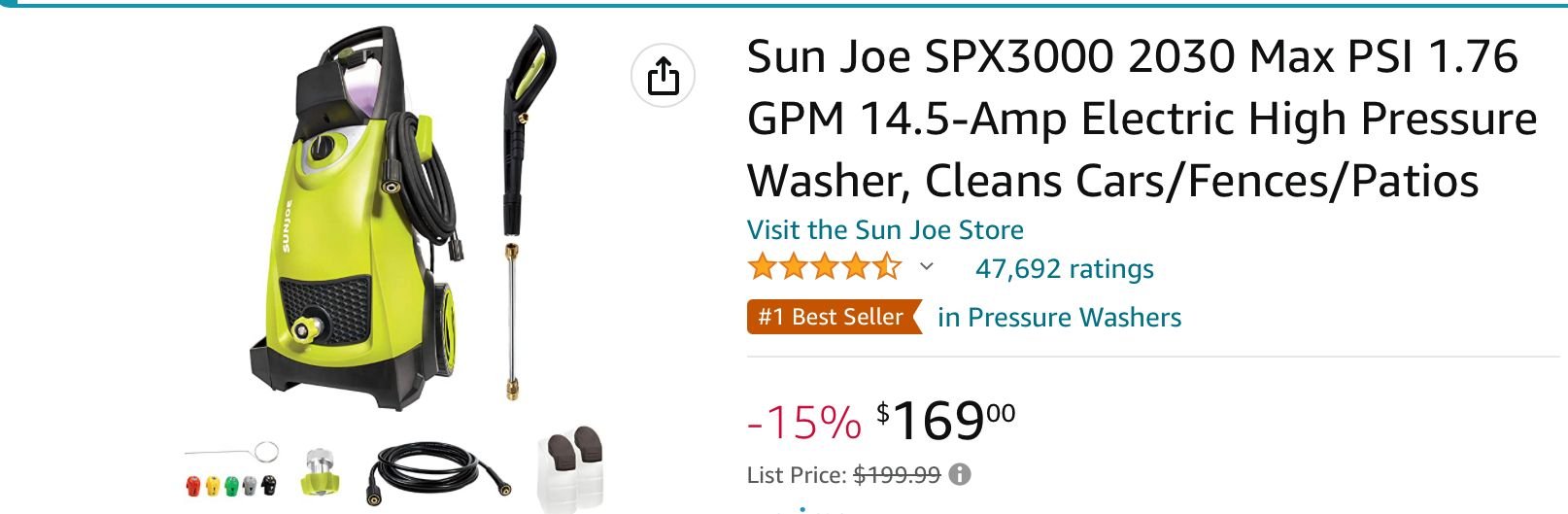Click the -15% discount label
Screen dimensions: 1568x514
[803, 422]
